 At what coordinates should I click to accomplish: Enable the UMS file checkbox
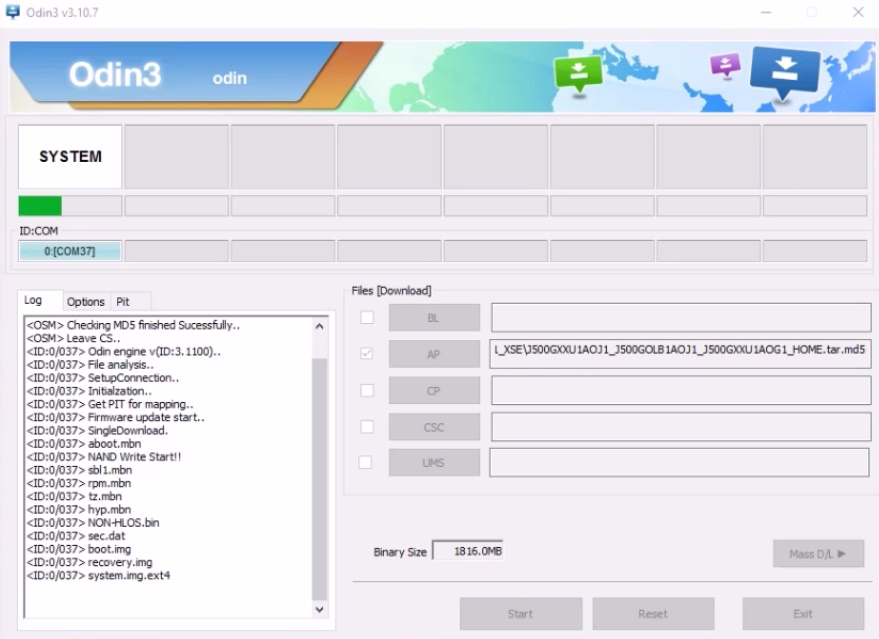pos(368,462)
